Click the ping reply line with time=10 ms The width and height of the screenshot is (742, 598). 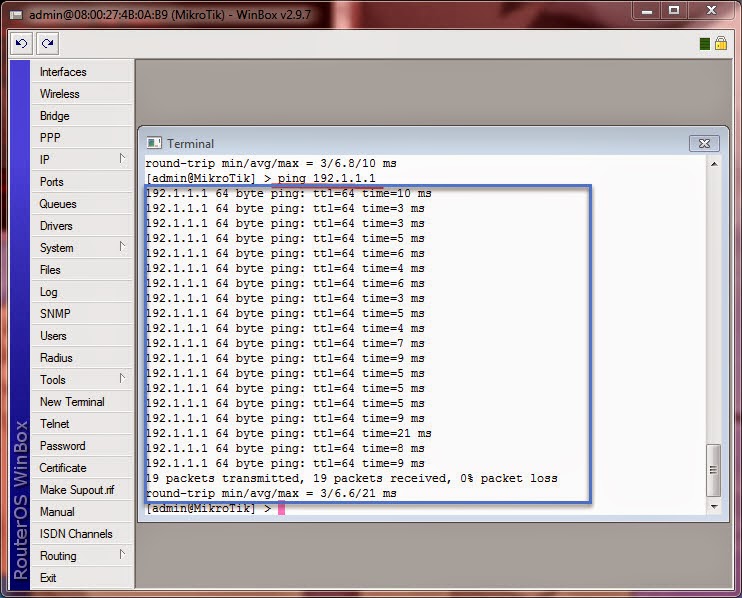pos(289,193)
